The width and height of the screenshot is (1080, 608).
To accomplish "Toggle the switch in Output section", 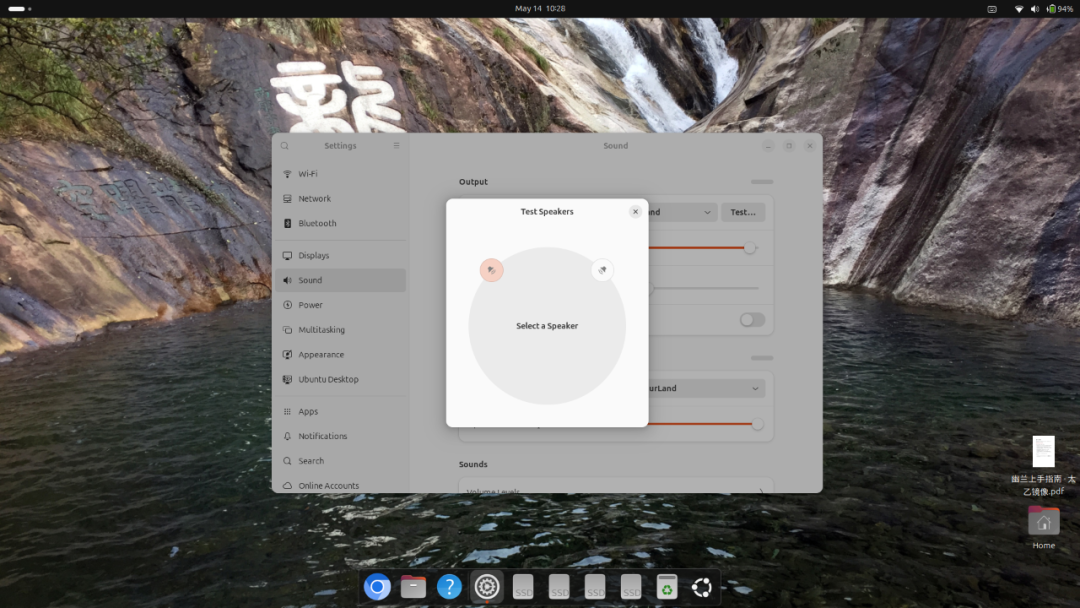I will [x=752, y=319].
